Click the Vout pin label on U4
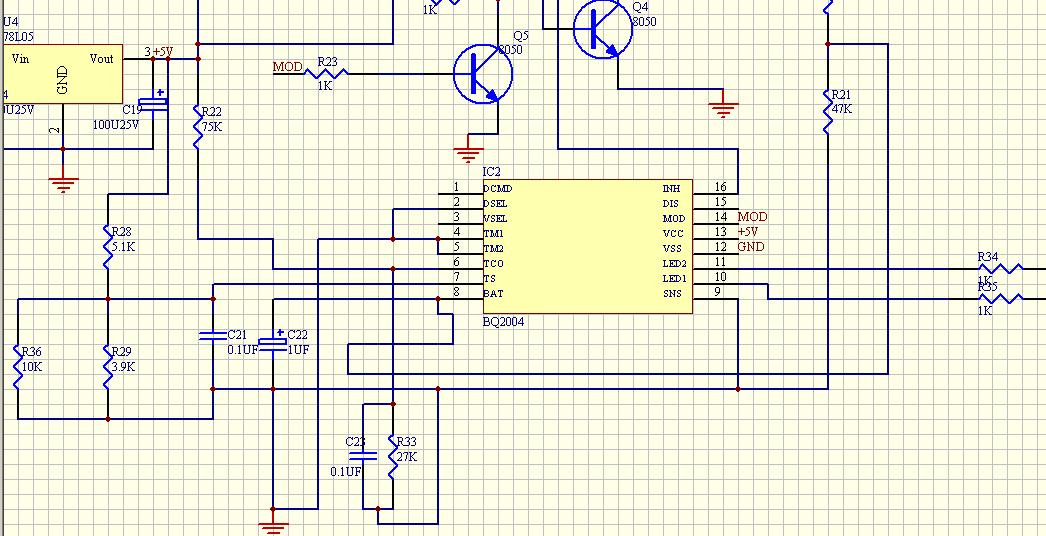The image size is (1046, 536). point(101,59)
